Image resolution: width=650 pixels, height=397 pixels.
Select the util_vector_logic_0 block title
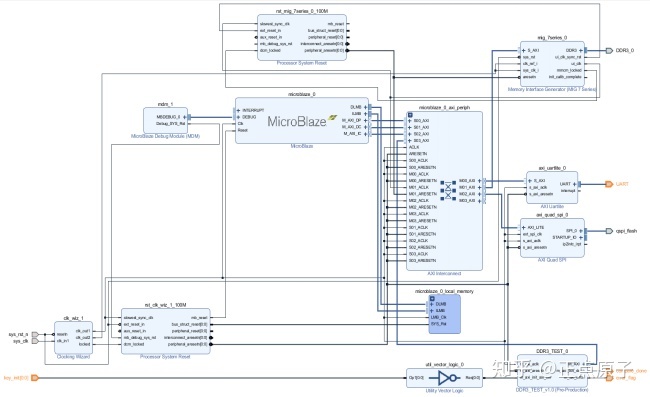click(x=444, y=365)
